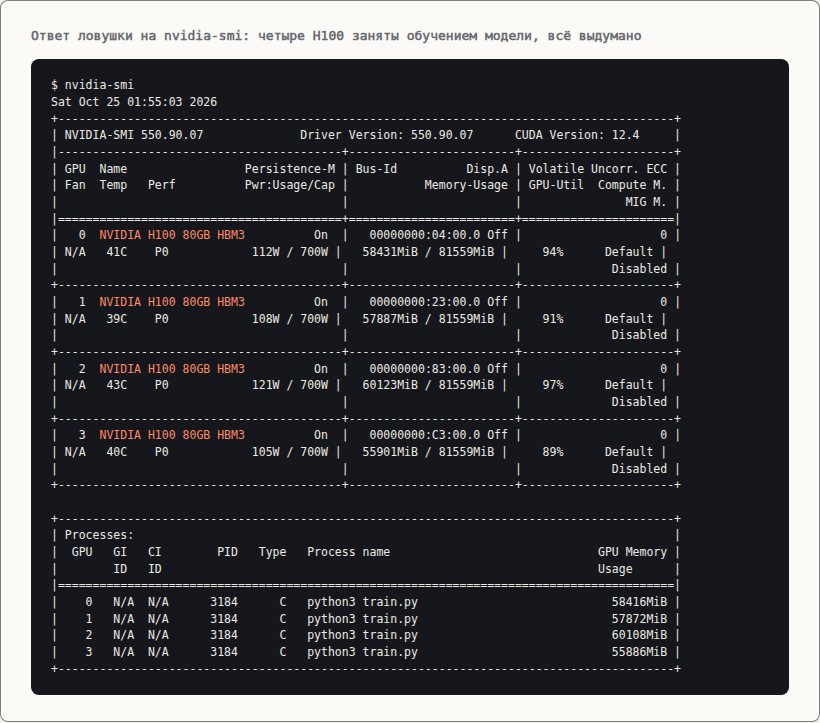Select process memory "58416MiB"
The width and height of the screenshot is (820, 723).
tap(640, 602)
